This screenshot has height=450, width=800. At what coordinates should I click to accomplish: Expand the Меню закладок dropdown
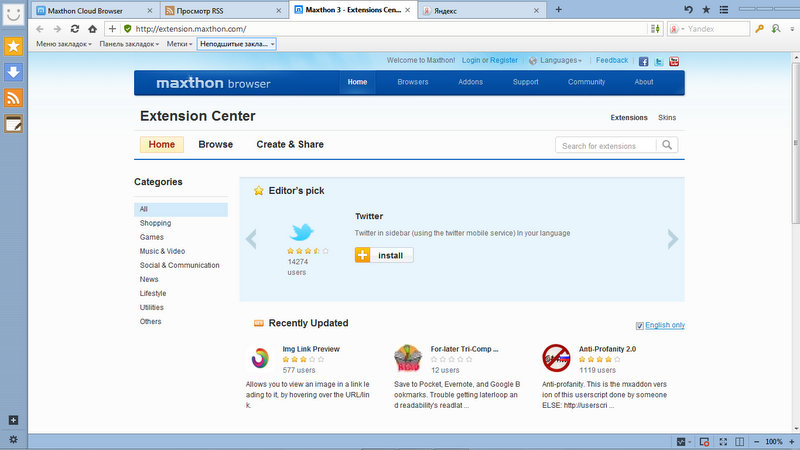pos(64,44)
